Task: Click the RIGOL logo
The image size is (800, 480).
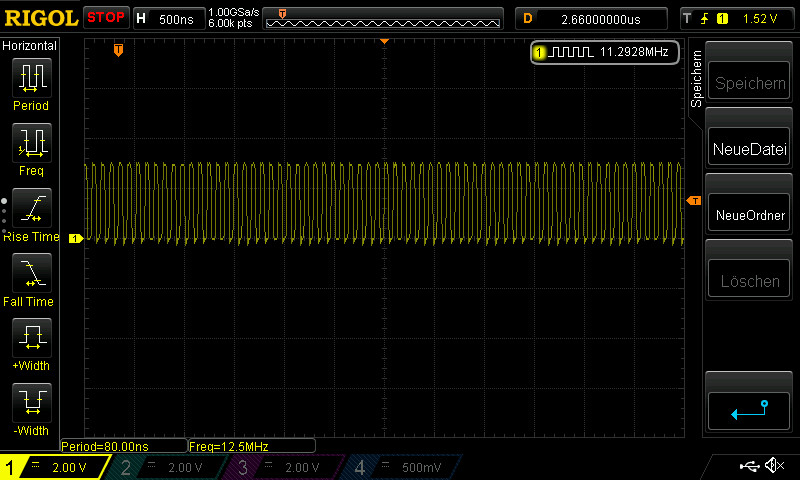Action: pyautogui.click(x=41, y=18)
